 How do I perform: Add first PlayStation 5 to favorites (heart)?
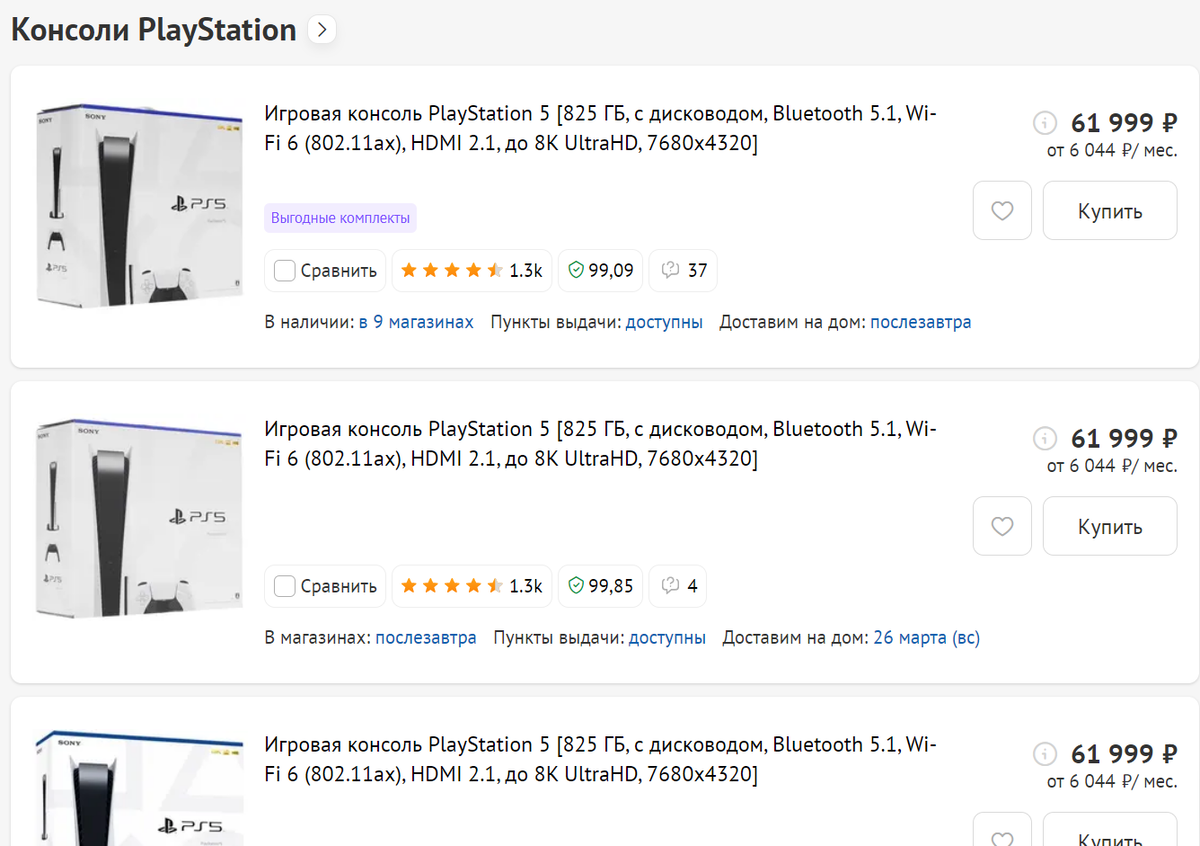coord(1002,211)
